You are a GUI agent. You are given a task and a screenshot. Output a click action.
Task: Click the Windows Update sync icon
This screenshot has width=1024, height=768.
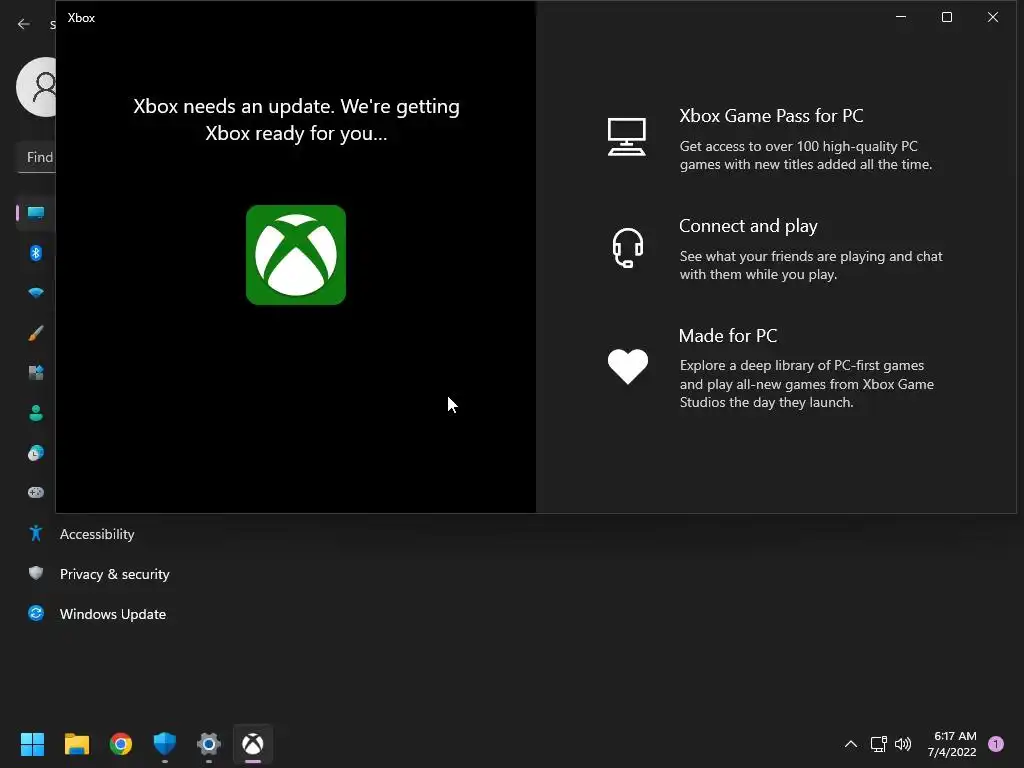[x=36, y=613]
